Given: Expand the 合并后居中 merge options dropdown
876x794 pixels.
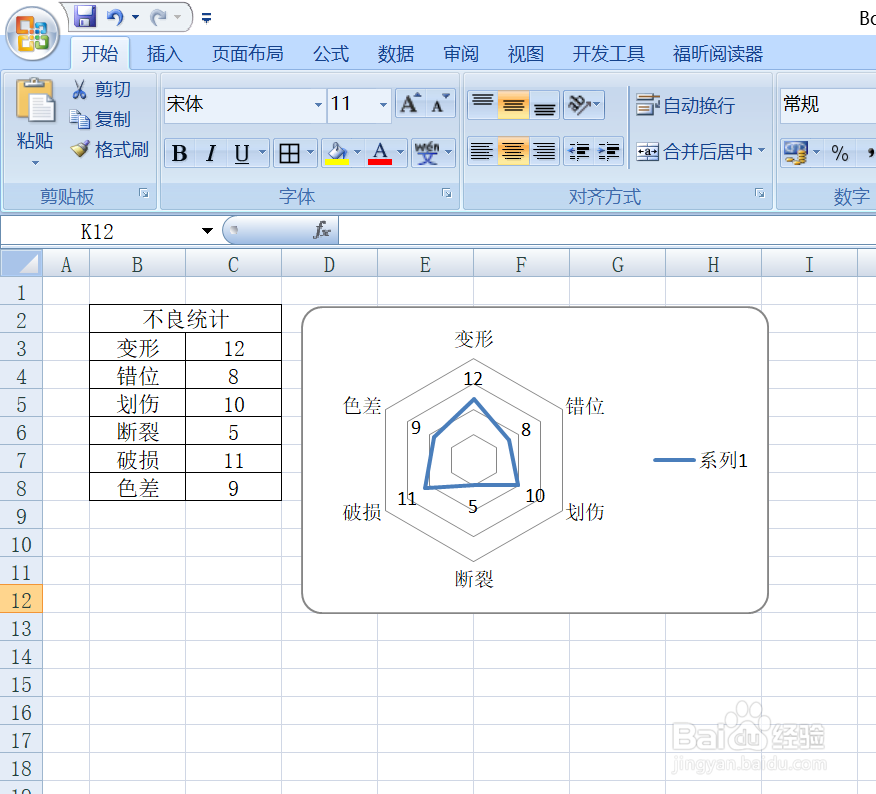Looking at the screenshot, I should 760,153.
